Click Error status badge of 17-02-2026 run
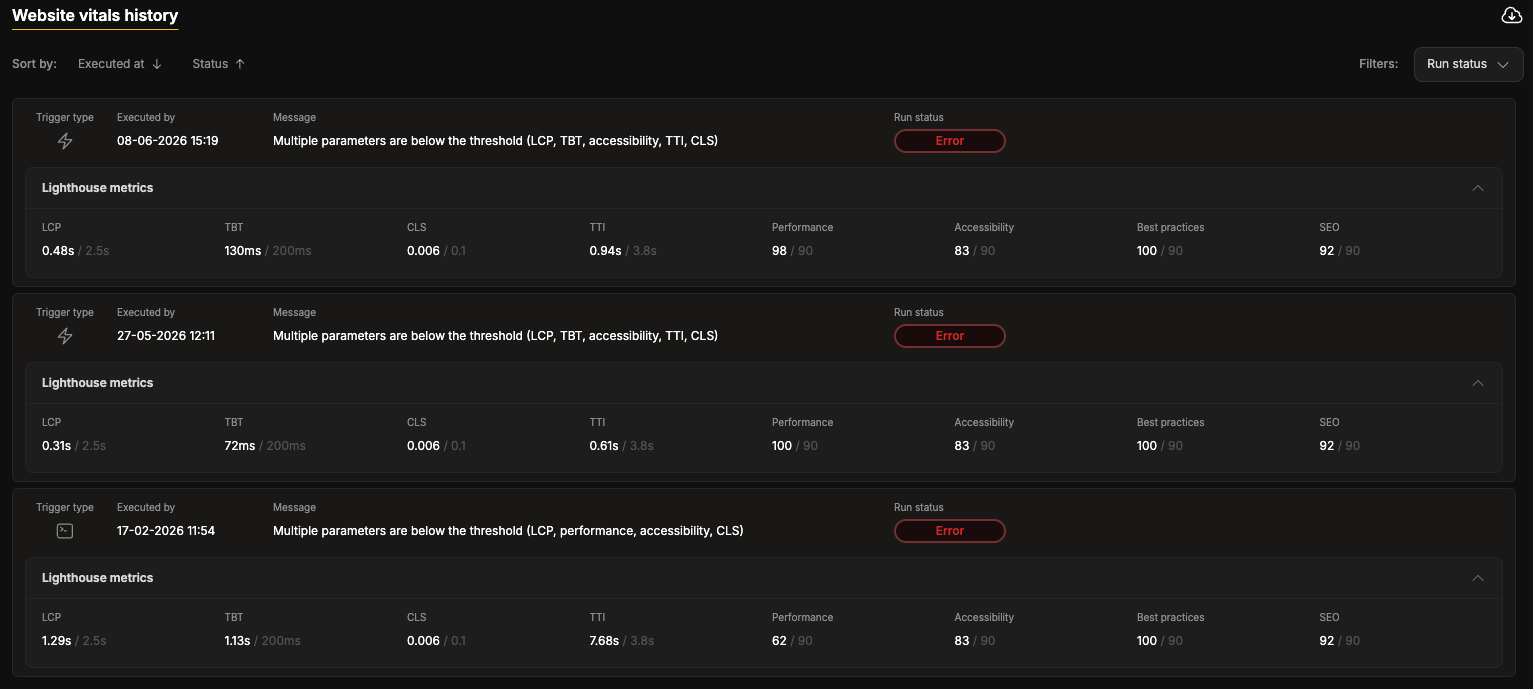The width and height of the screenshot is (1533, 689). pos(949,531)
